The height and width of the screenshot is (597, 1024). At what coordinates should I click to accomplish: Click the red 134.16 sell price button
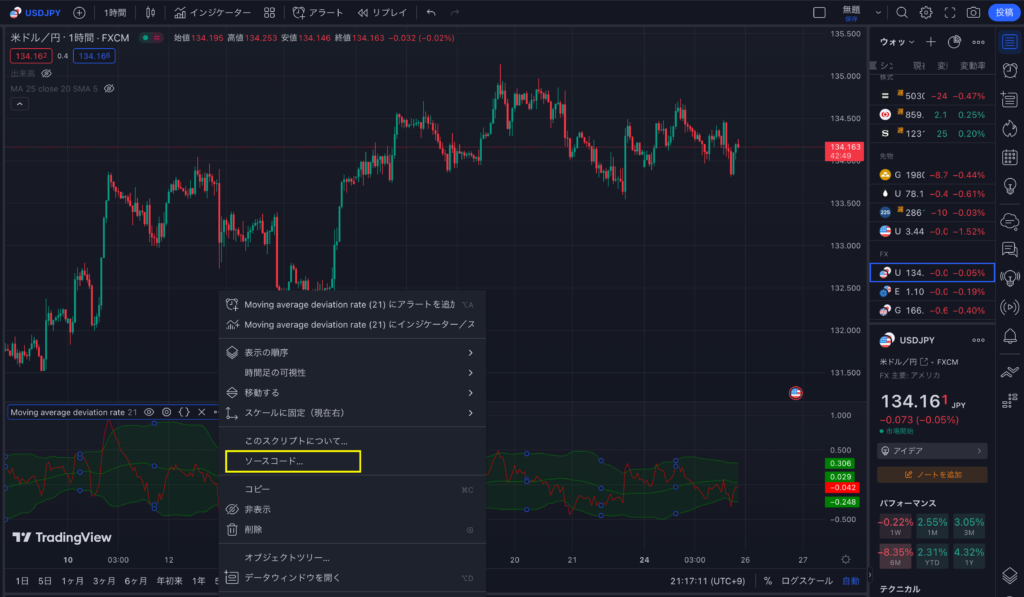tap(31, 56)
